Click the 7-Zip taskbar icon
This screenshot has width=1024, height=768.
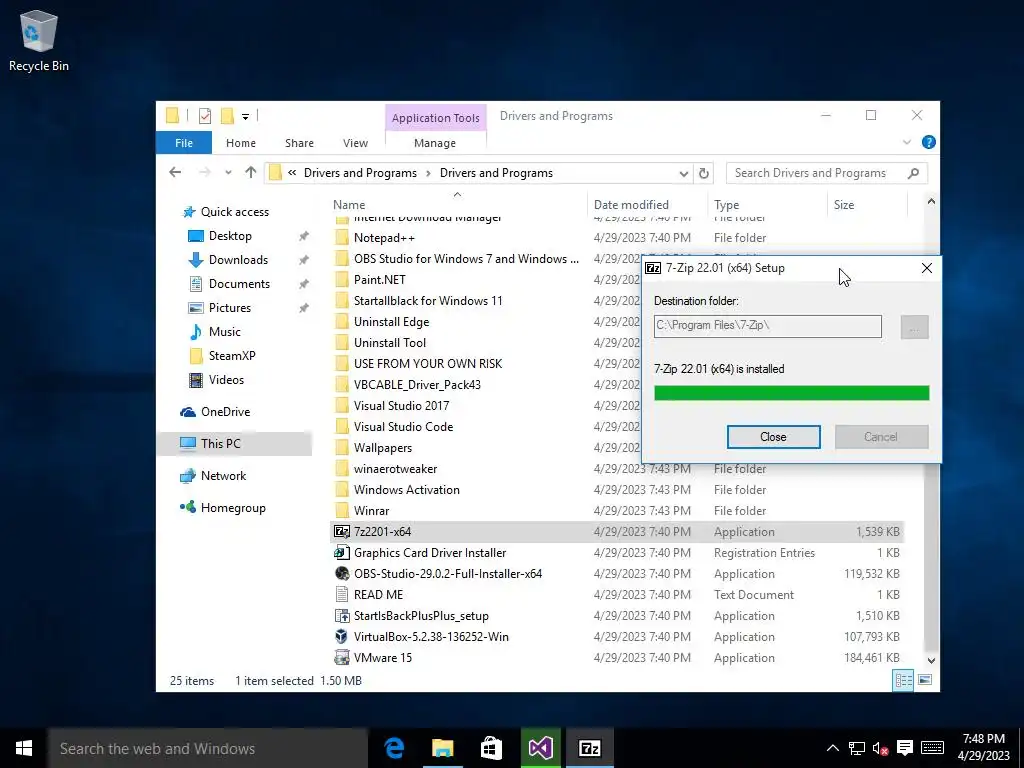(590, 748)
